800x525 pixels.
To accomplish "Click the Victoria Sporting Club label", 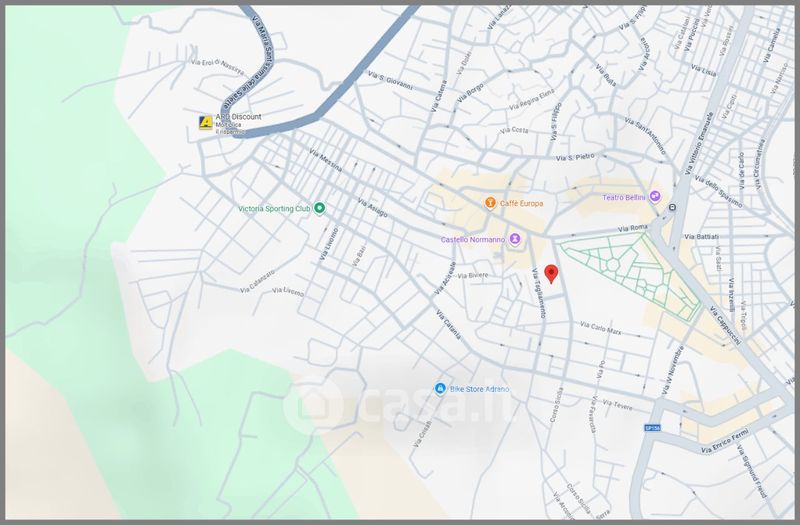I will click(x=274, y=209).
